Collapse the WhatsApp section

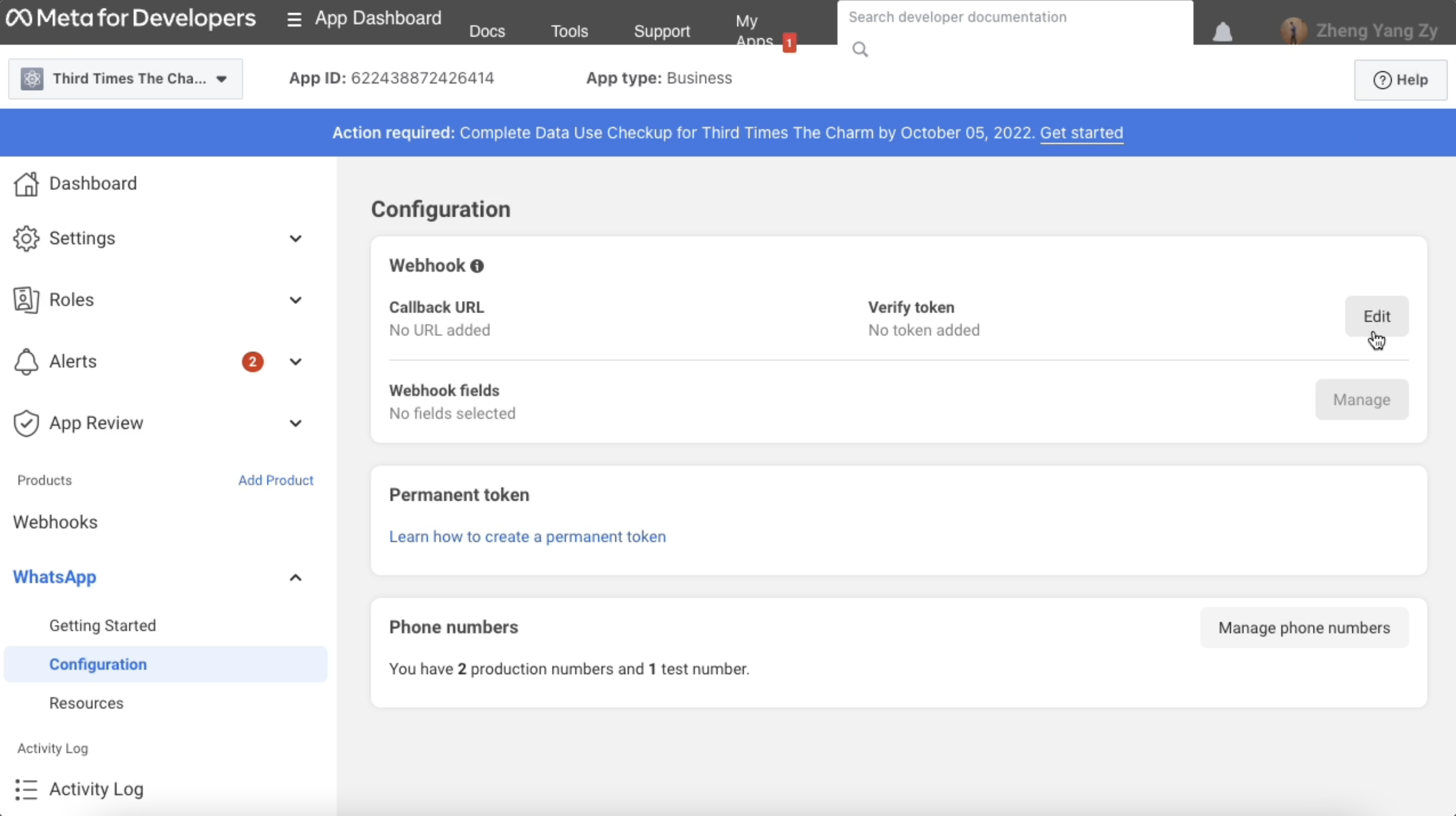pyautogui.click(x=295, y=578)
